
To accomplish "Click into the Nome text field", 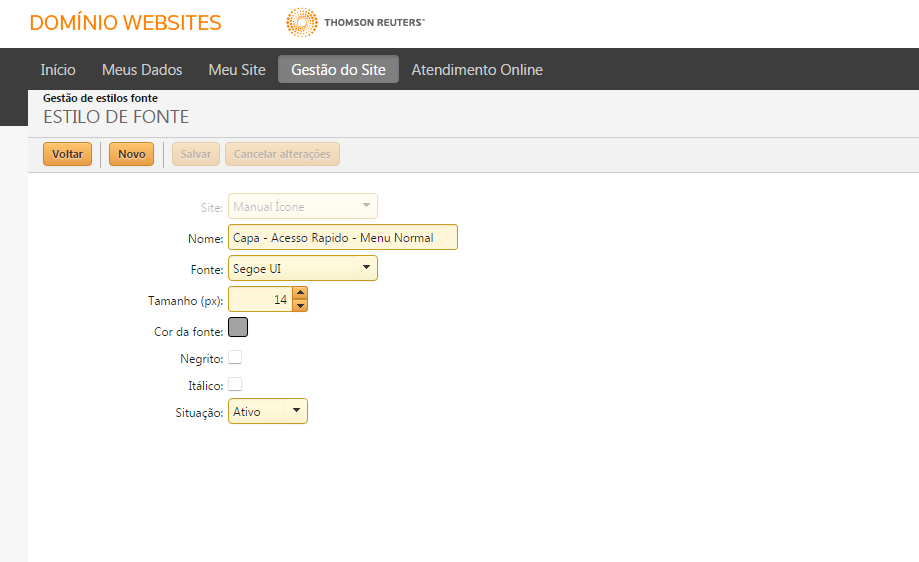I will coord(343,237).
